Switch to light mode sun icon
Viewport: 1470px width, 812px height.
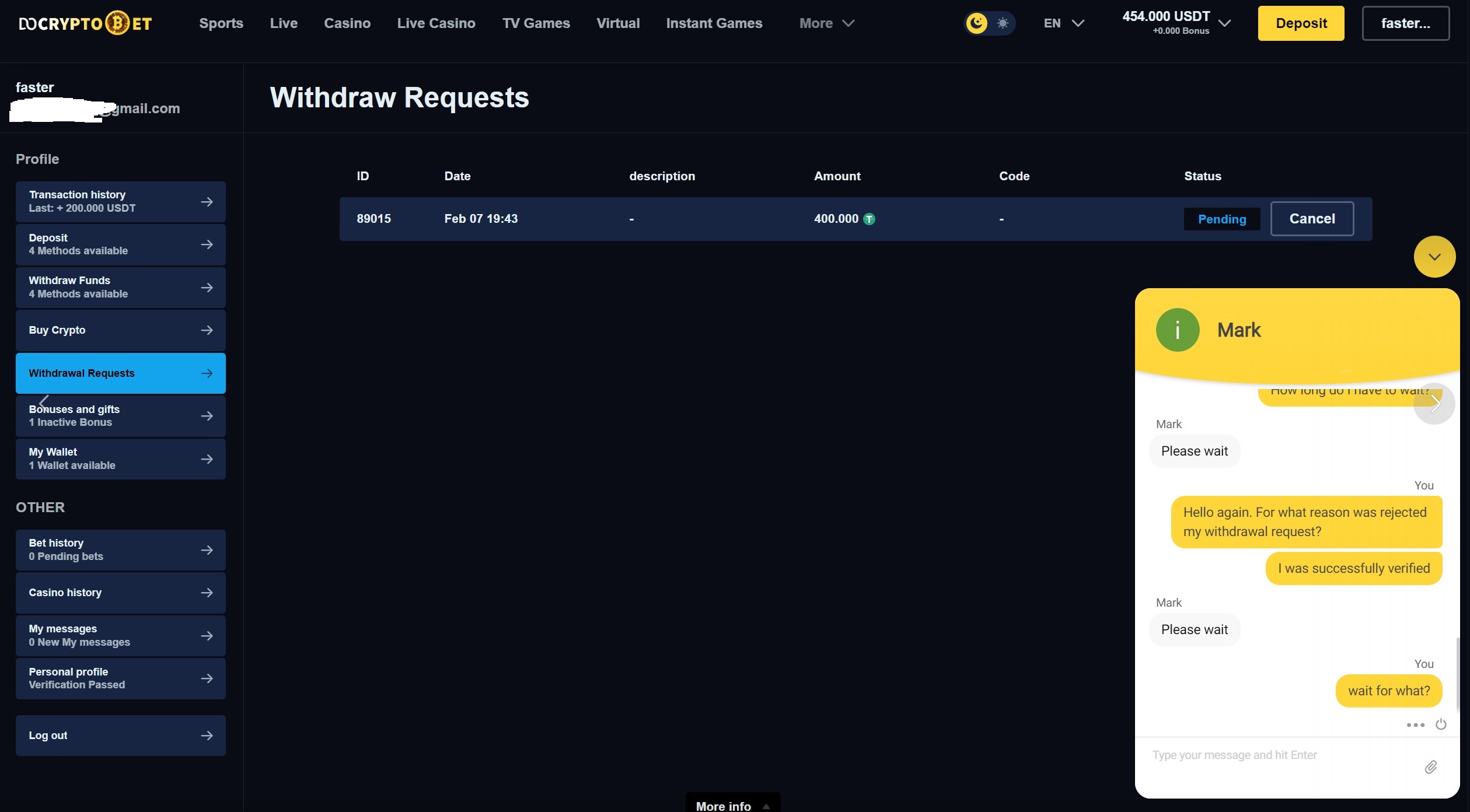click(1003, 23)
